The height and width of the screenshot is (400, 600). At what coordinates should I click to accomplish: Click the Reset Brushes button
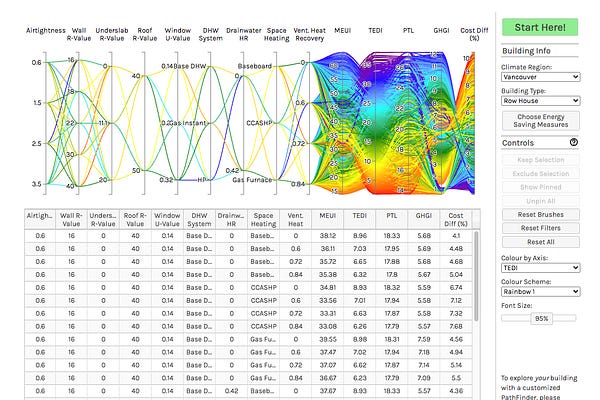tap(540, 215)
